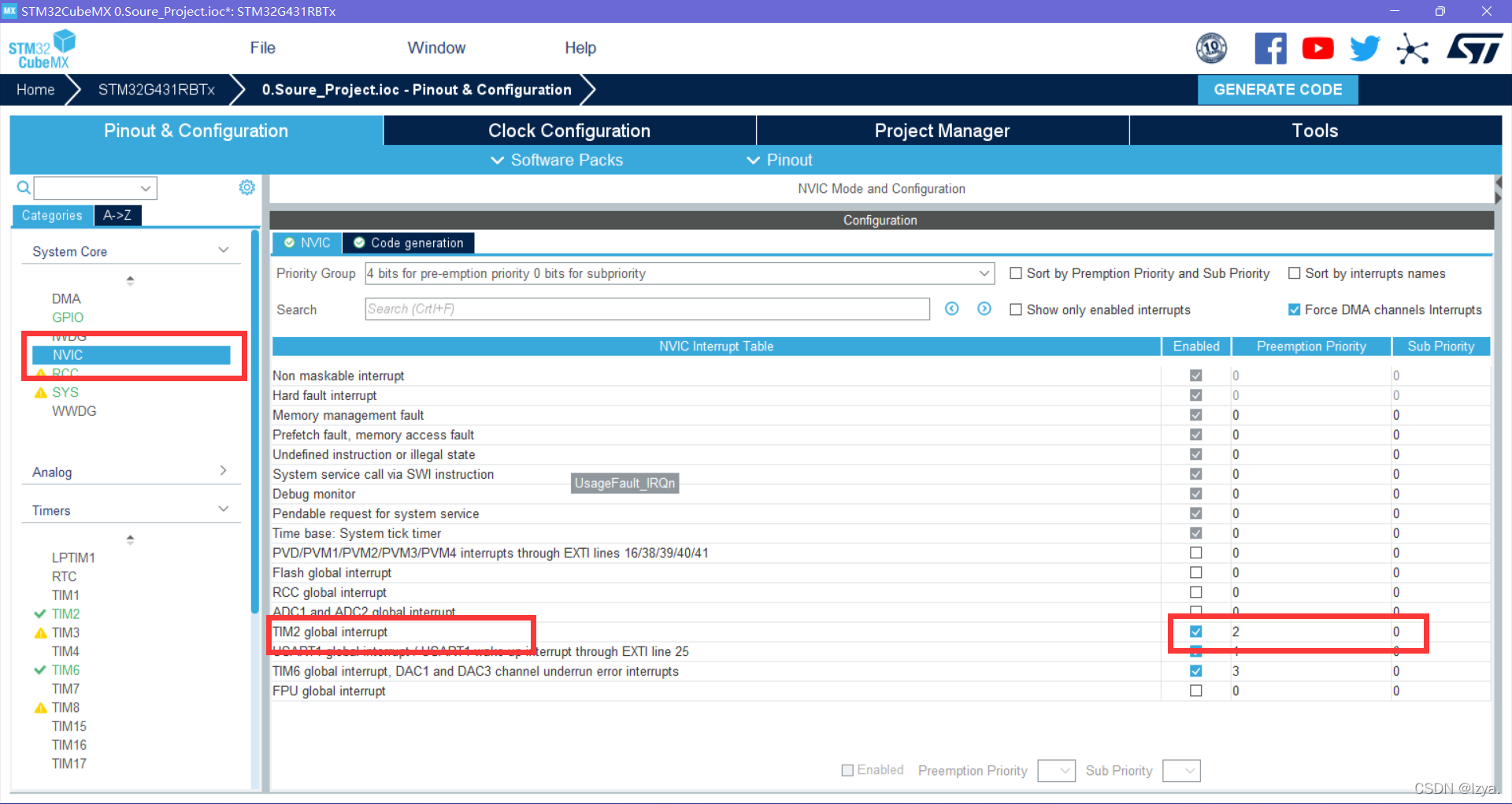This screenshot has width=1512, height=804.
Task: Click Preemption Priority column header
Action: pyautogui.click(x=1311, y=346)
